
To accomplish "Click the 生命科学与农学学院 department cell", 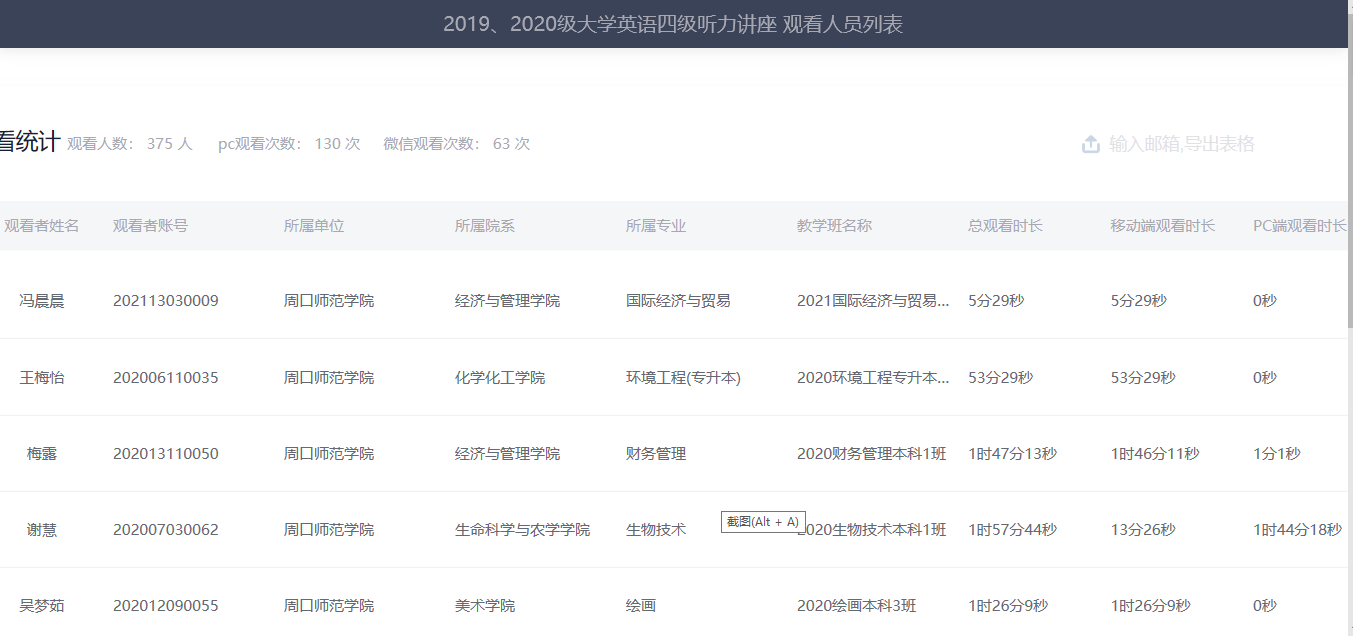I will (x=522, y=530).
